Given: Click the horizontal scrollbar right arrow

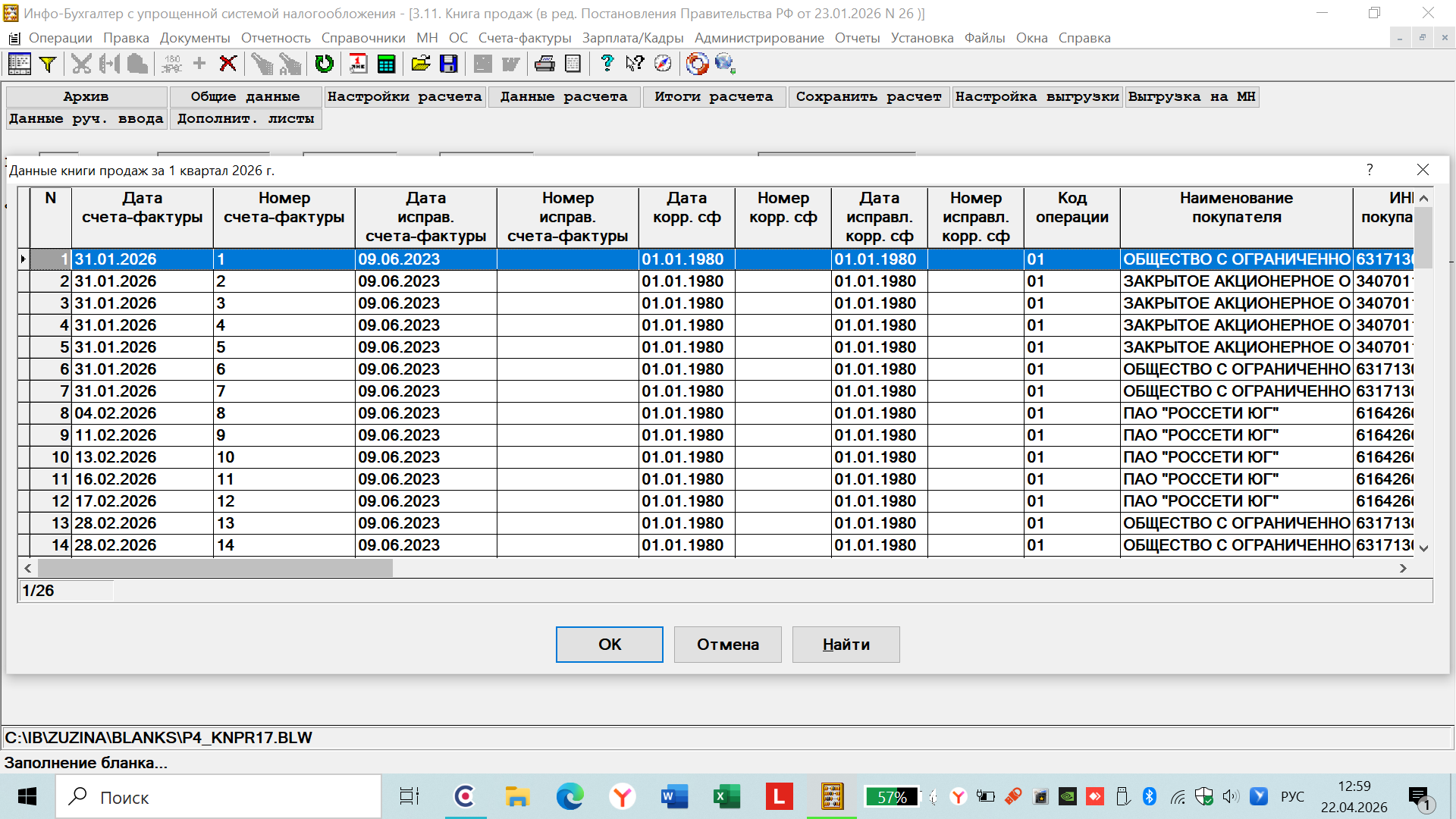Looking at the screenshot, I should (1403, 568).
